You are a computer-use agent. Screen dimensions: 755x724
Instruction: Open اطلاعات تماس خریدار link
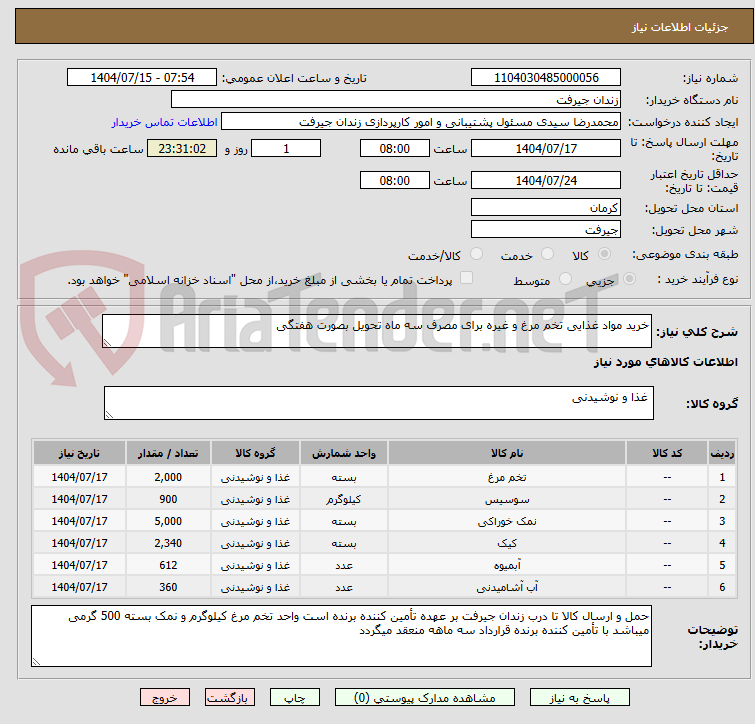tap(165, 122)
